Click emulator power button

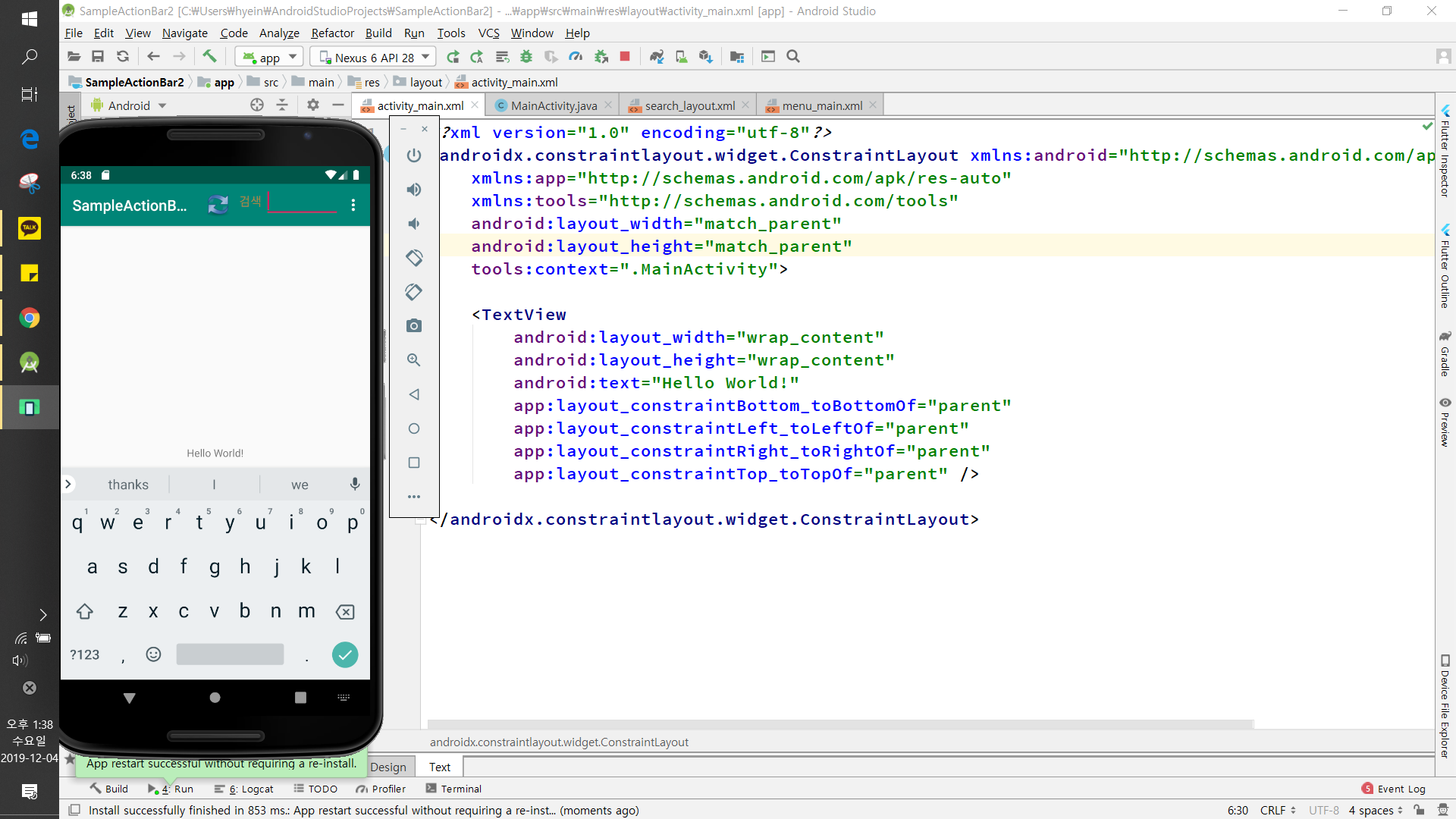[x=414, y=155]
